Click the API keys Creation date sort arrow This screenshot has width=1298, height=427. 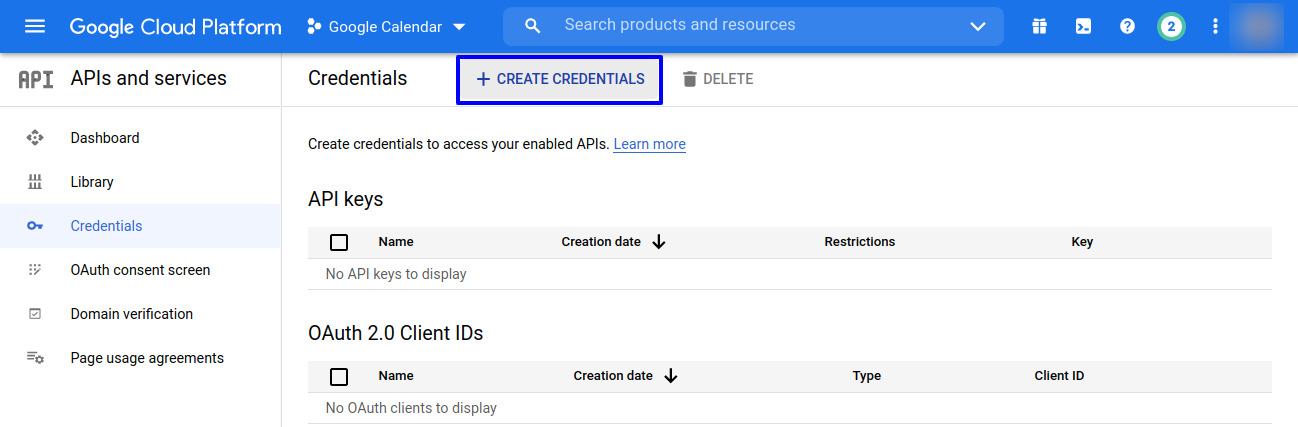(x=658, y=242)
